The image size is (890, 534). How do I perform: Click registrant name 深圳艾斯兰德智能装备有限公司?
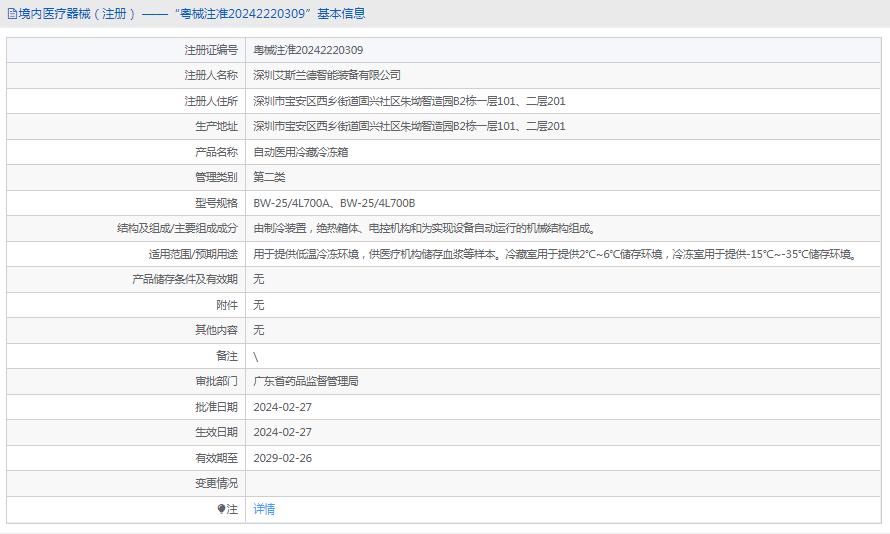pos(327,75)
